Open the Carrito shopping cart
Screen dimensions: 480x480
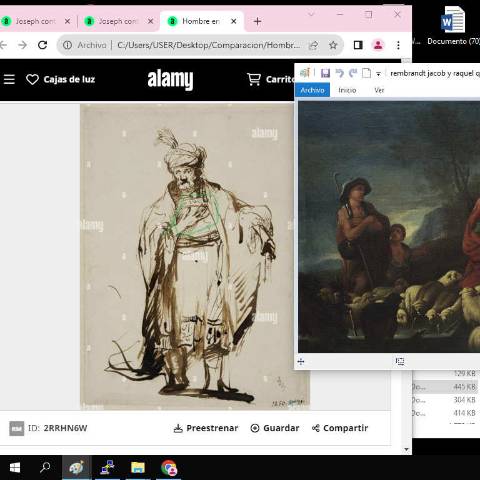(x=254, y=79)
